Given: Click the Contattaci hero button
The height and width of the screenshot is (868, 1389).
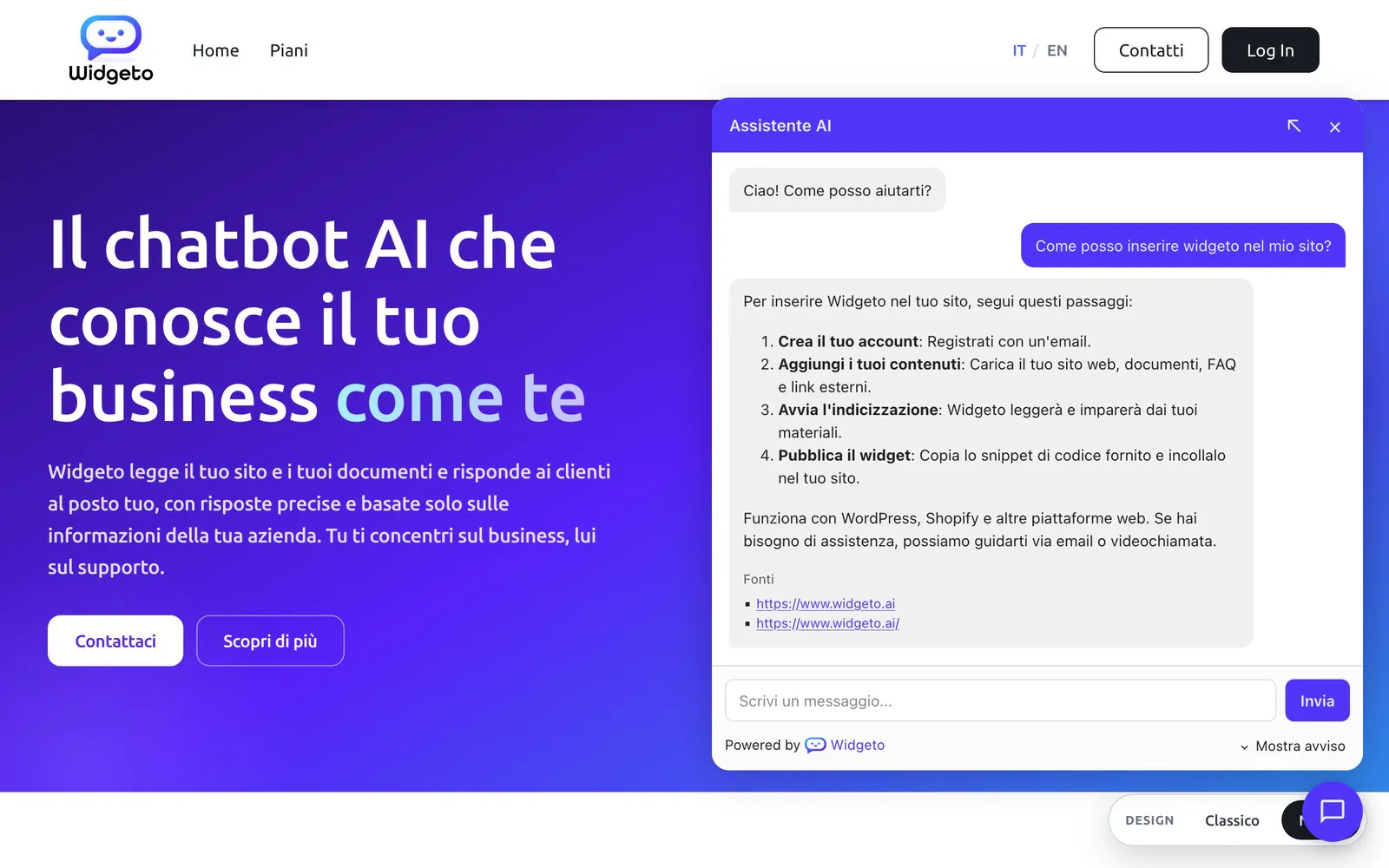Looking at the screenshot, I should coord(115,641).
